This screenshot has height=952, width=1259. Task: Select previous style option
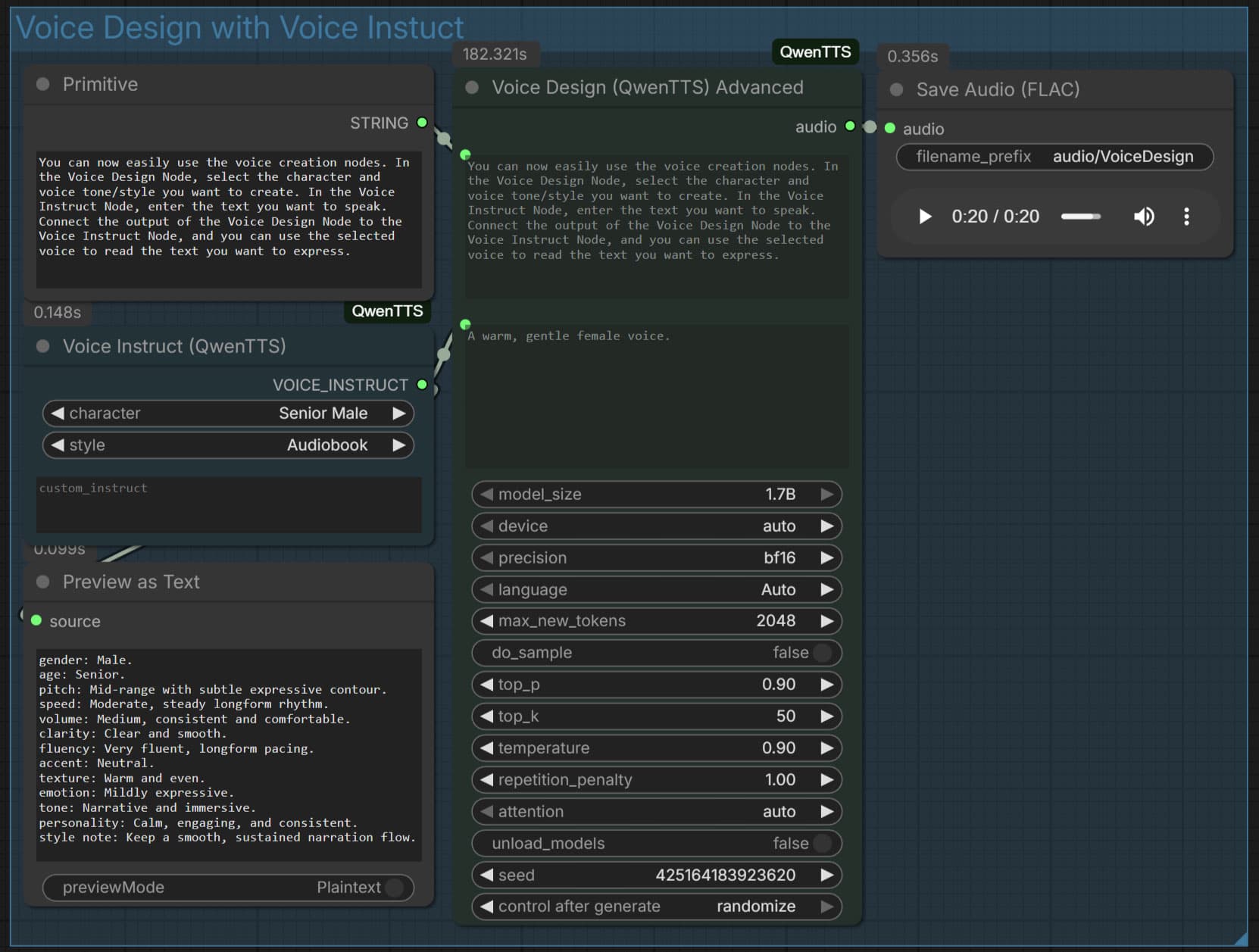click(x=57, y=445)
